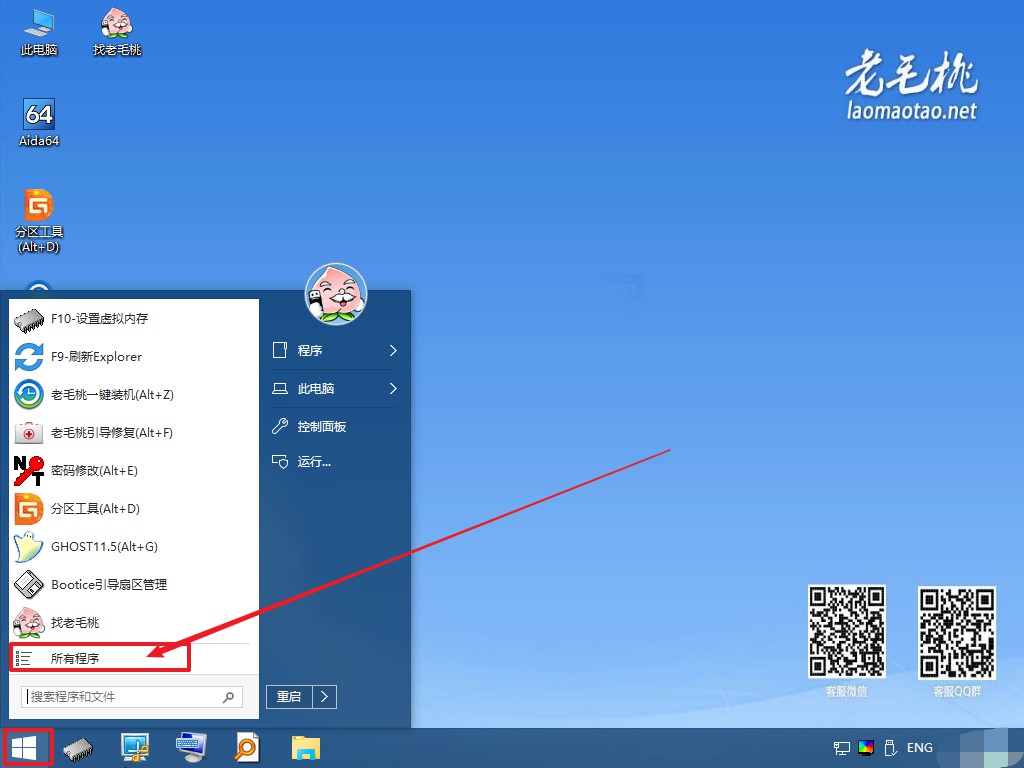
Task: Expand power options arrow beside 重启
Action: (325, 697)
